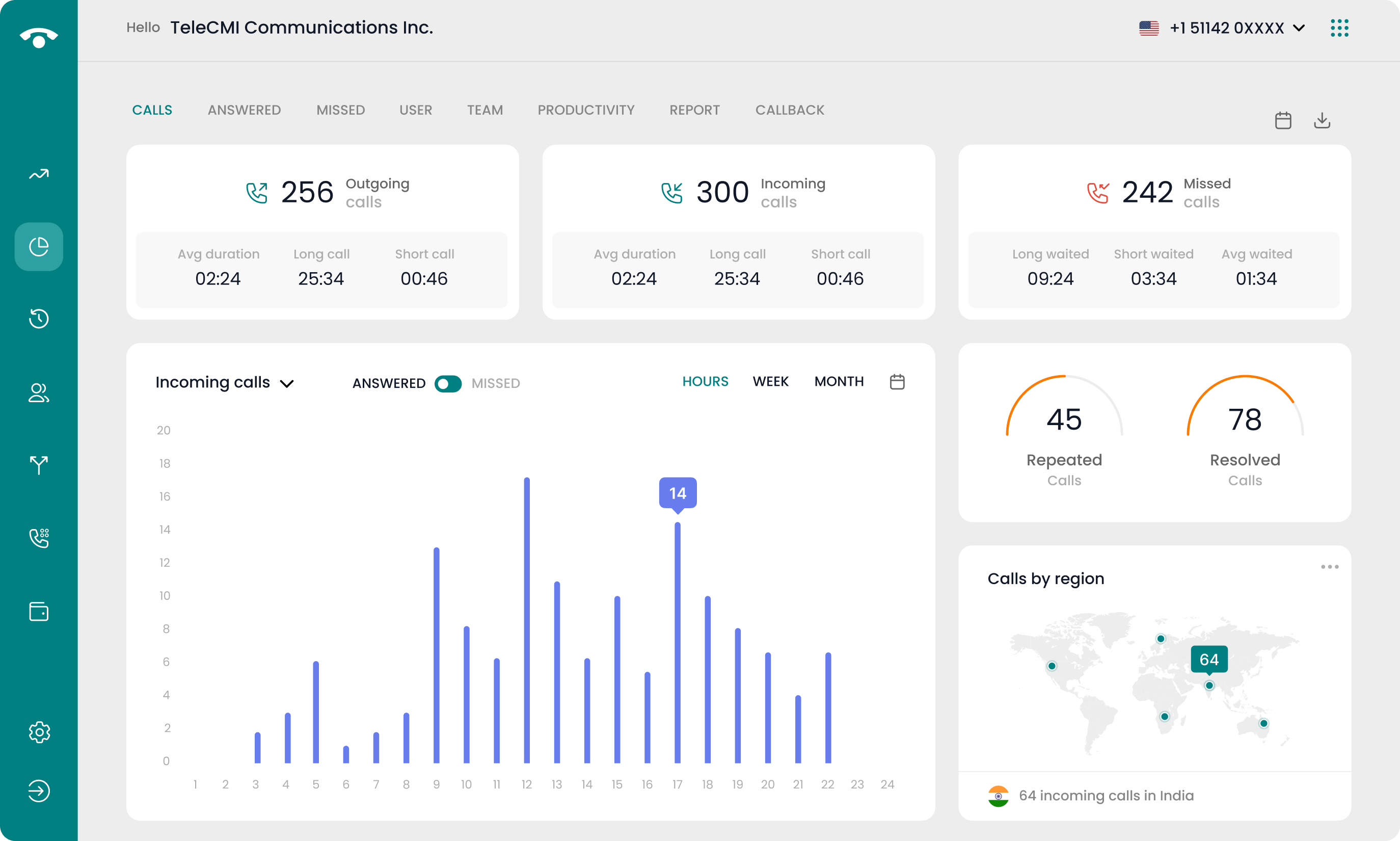Select HOURS chart view
Image resolution: width=1400 pixels, height=841 pixels.
coord(705,381)
